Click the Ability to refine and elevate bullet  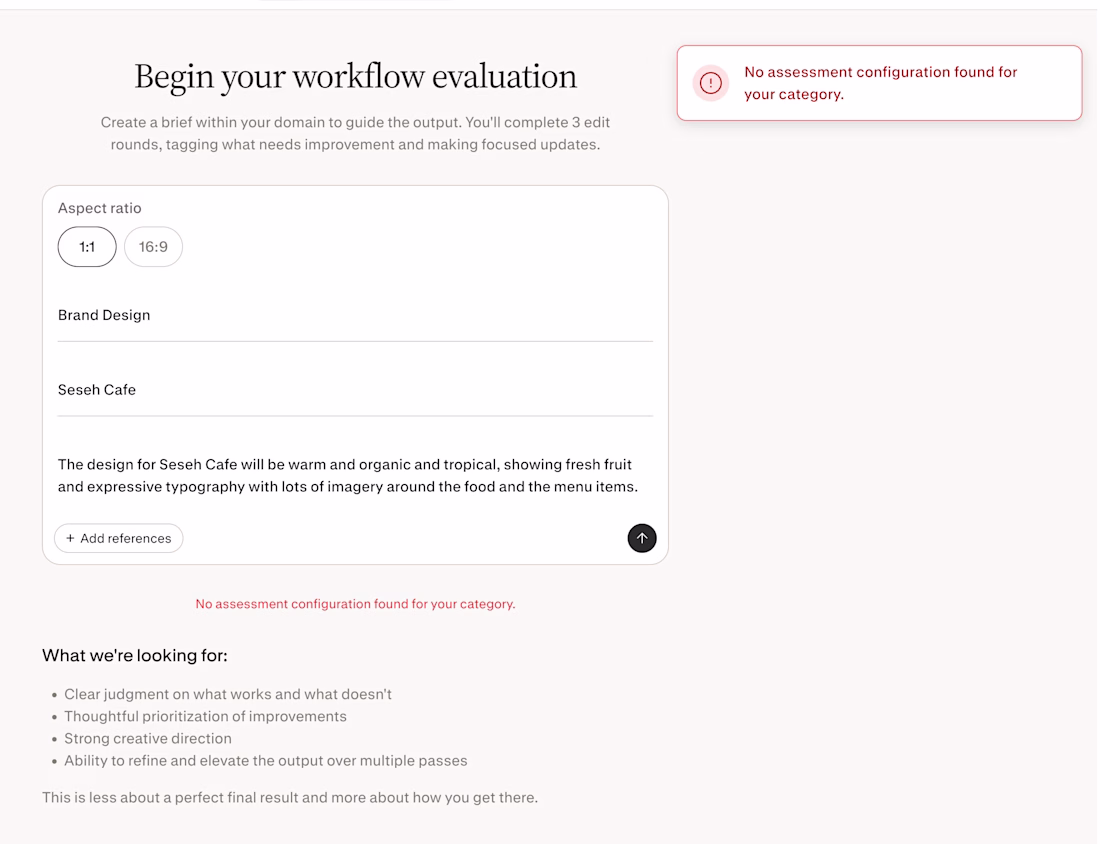click(x=265, y=760)
